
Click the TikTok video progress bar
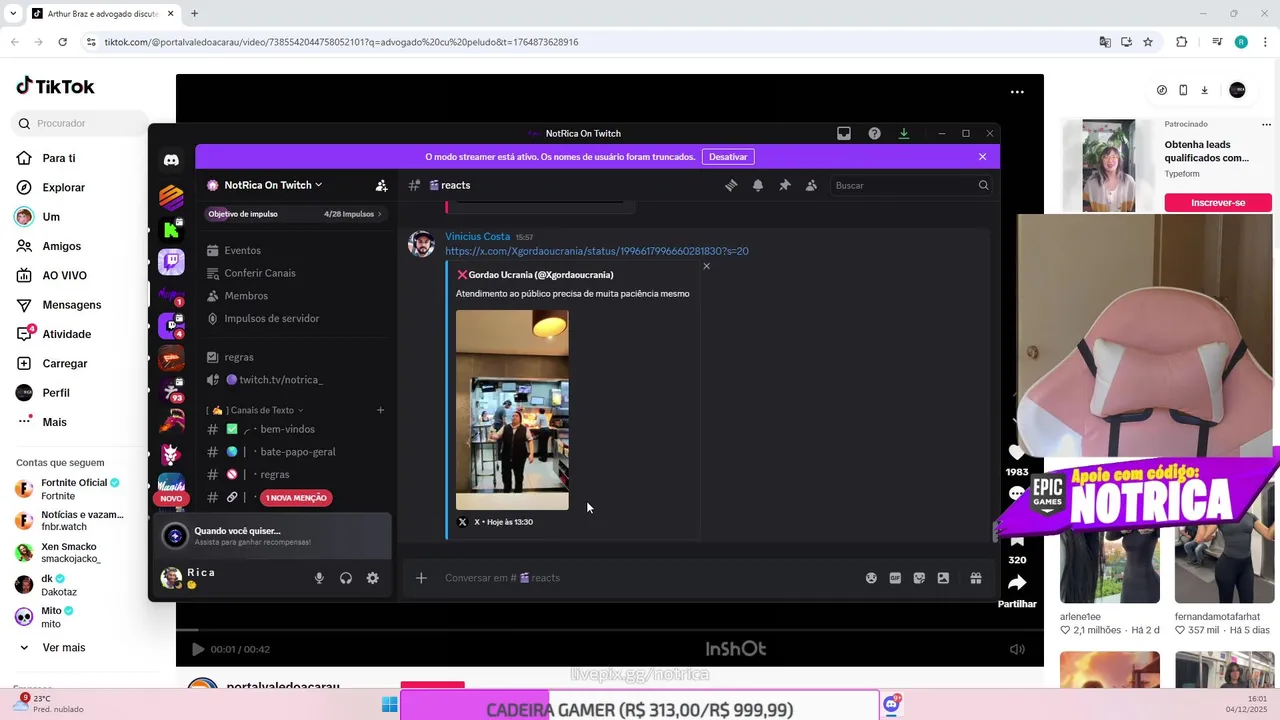pos(610,630)
